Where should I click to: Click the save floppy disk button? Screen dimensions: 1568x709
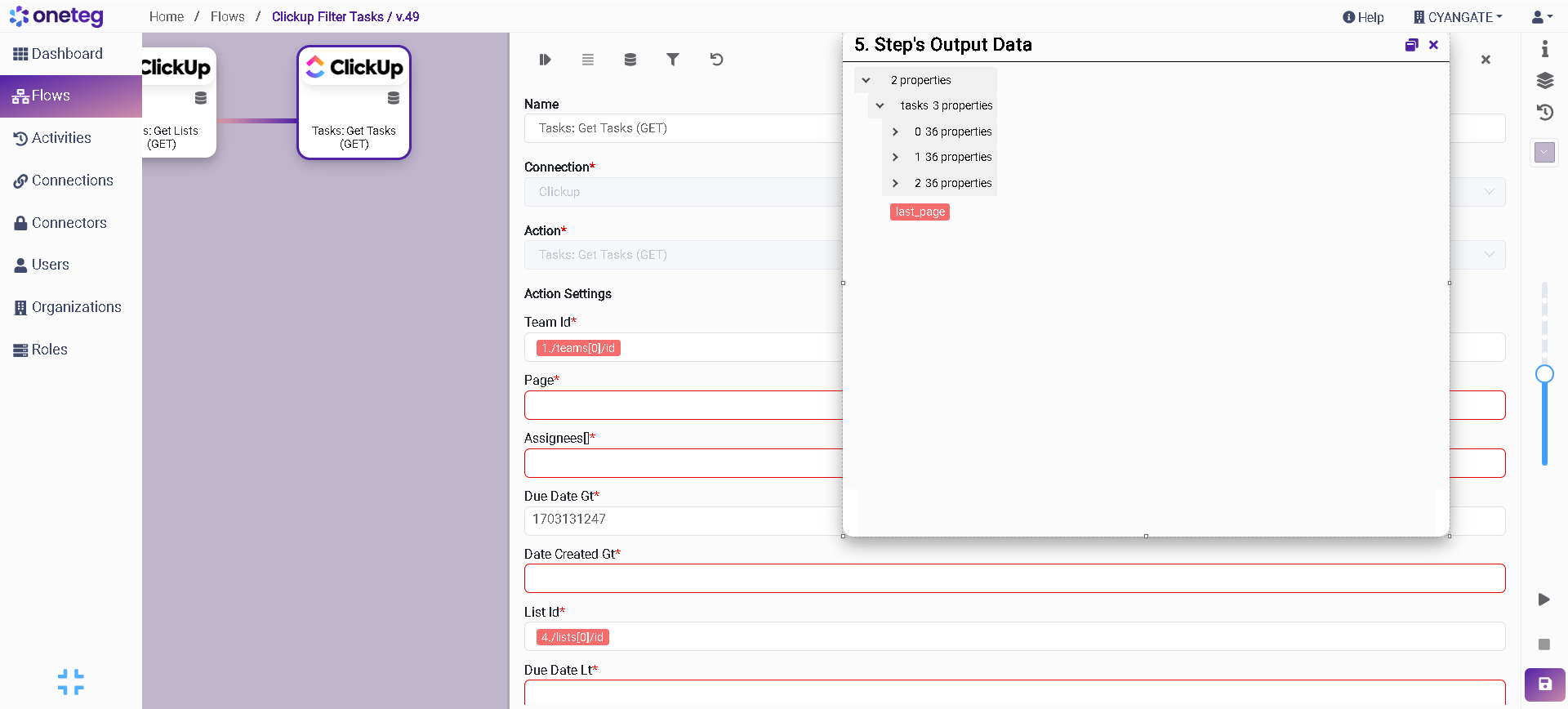click(x=1544, y=684)
